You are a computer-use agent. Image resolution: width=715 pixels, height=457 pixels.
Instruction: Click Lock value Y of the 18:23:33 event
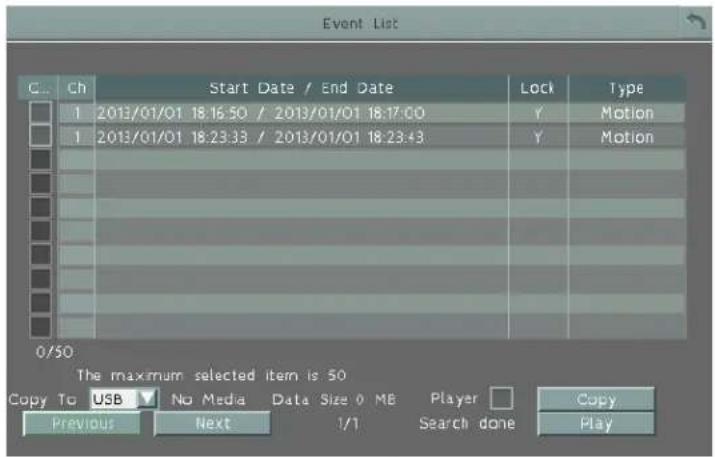coord(538,137)
